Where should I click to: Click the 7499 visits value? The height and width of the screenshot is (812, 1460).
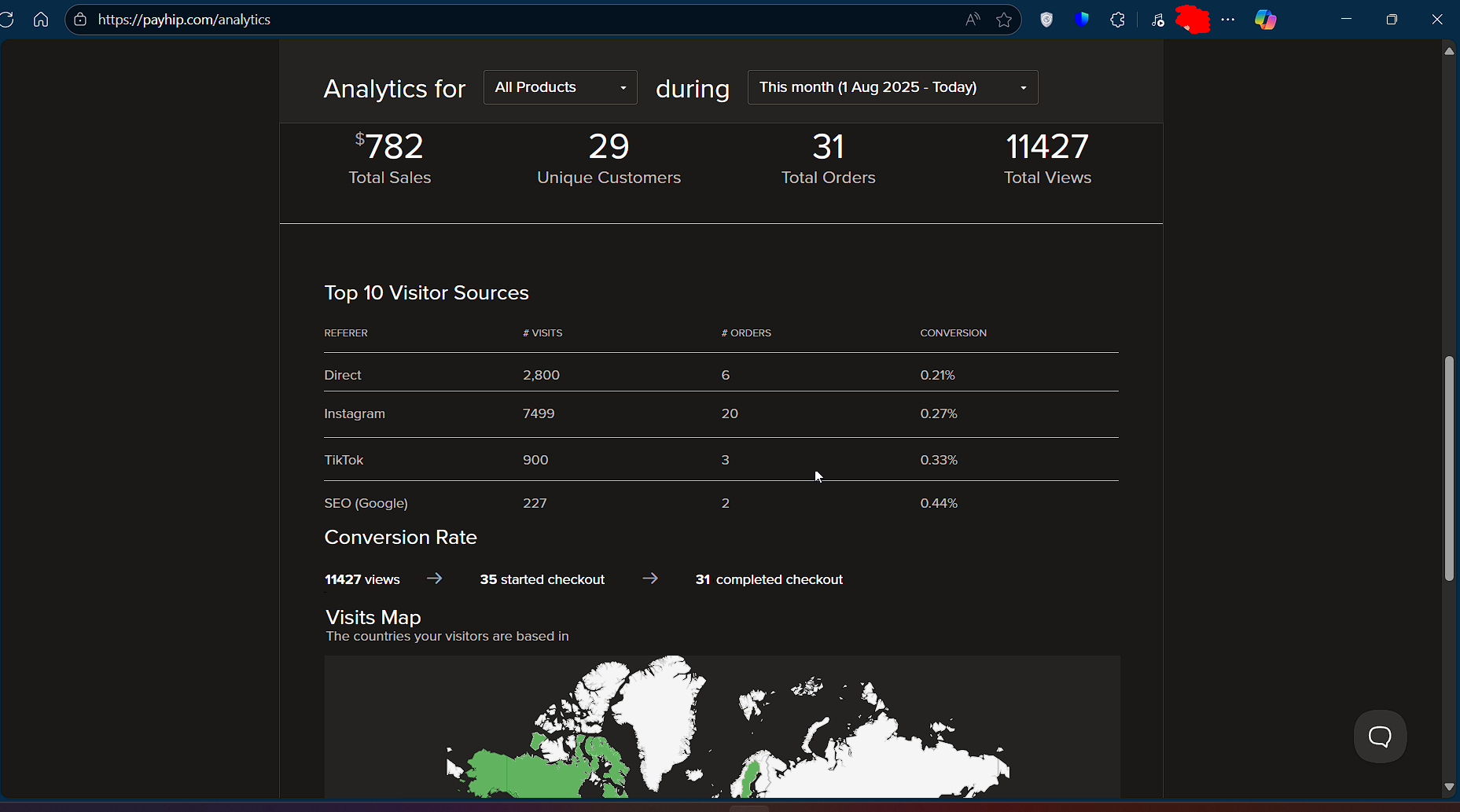(x=539, y=413)
